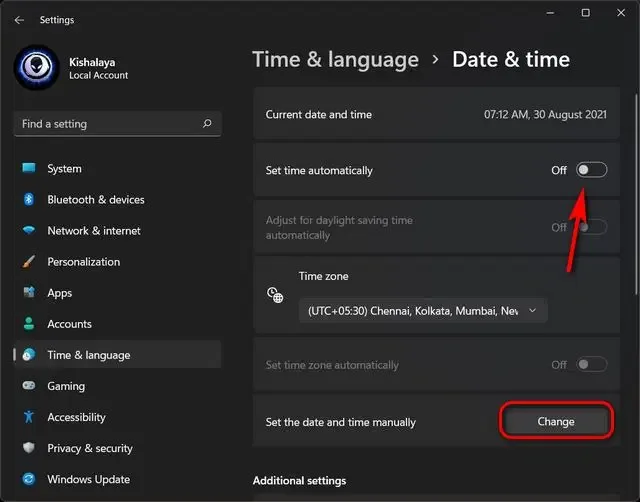640x502 pixels.
Task: Toggle Set time zone automatically switch
Action: (591, 364)
